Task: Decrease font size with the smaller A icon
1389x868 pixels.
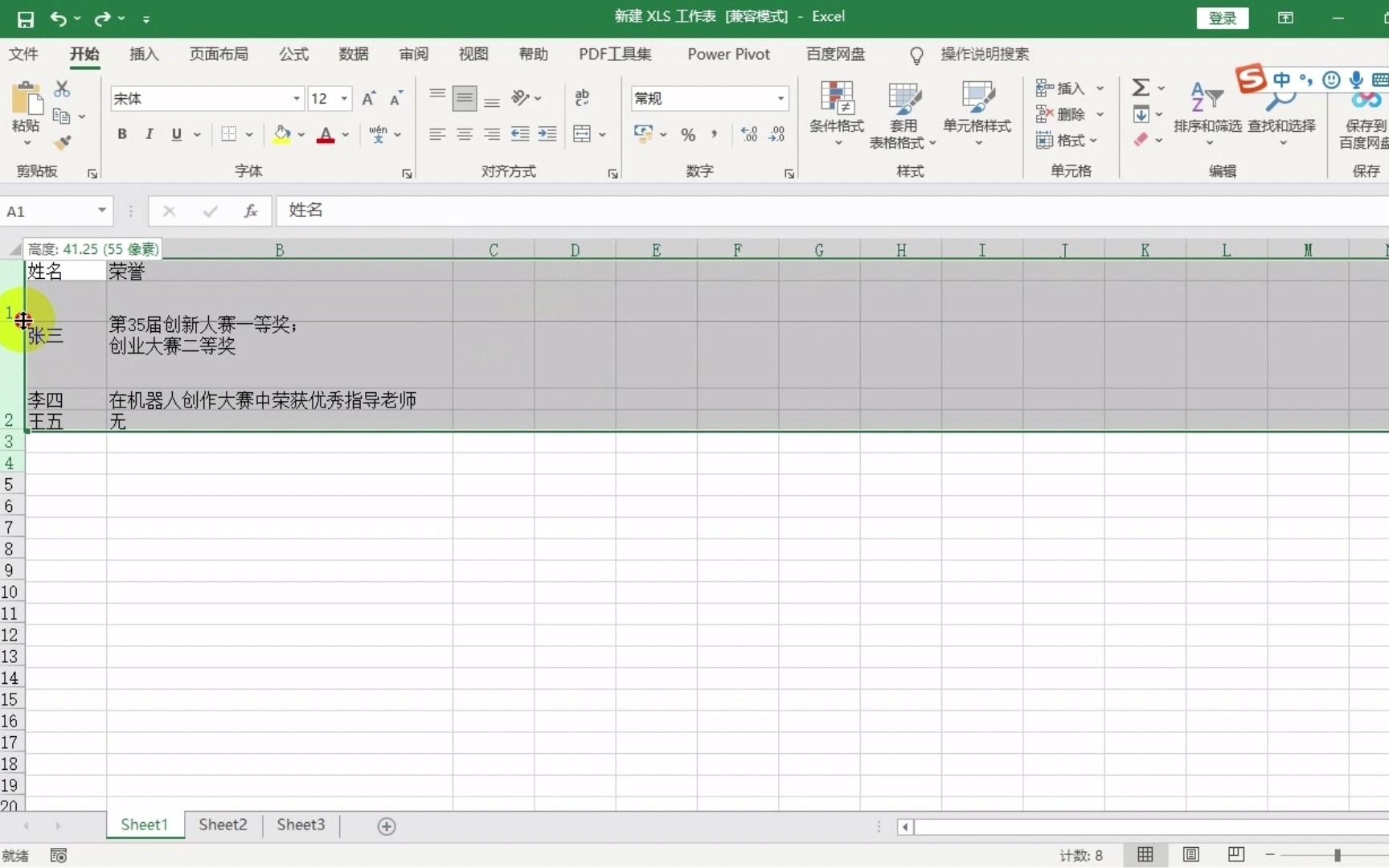Action: click(x=395, y=98)
